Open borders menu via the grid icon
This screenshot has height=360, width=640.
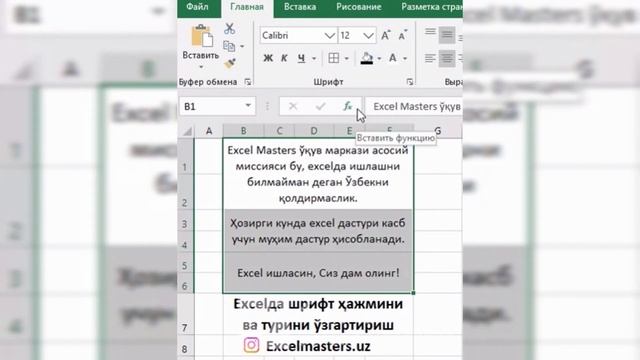coord(333,58)
